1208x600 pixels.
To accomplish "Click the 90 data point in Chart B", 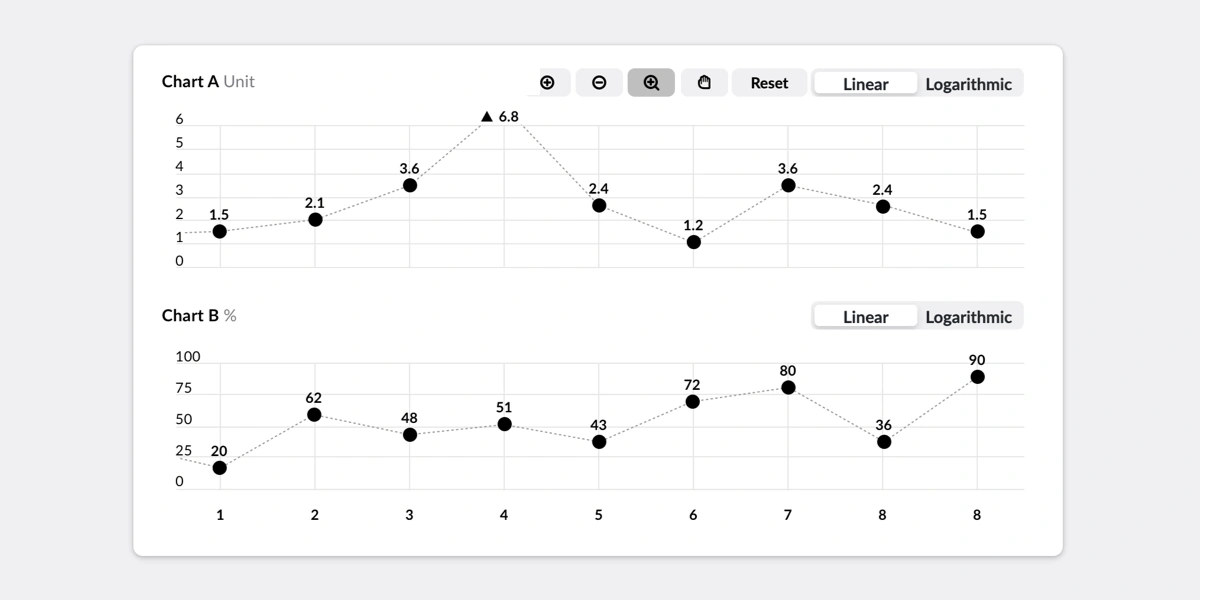I will (977, 377).
